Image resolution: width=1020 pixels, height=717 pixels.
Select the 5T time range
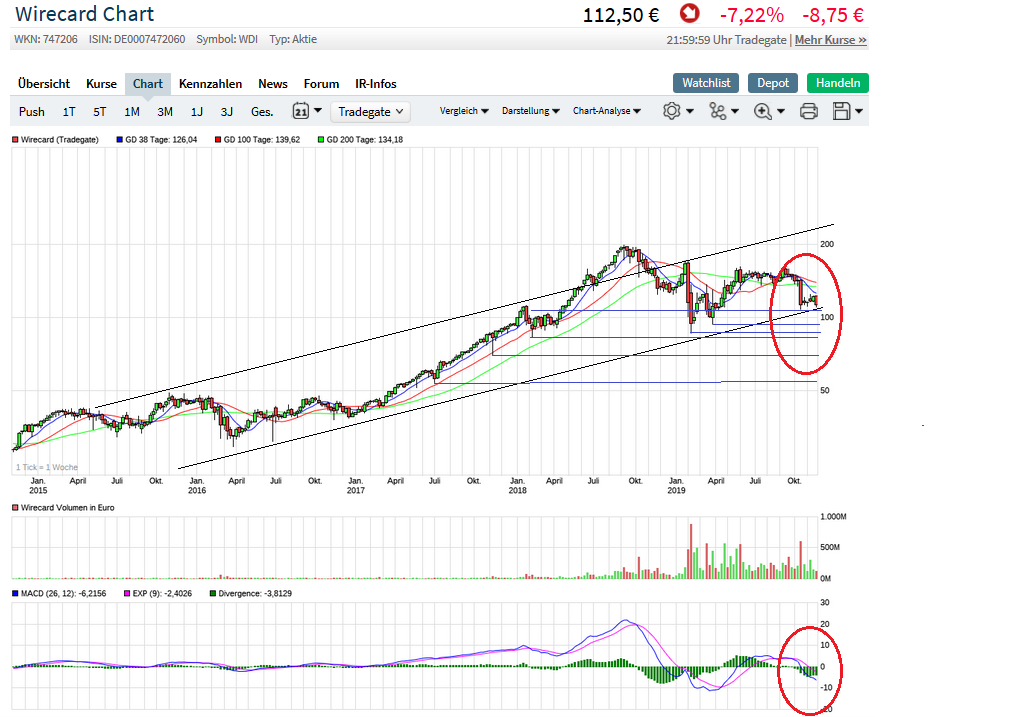pyautogui.click(x=100, y=112)
